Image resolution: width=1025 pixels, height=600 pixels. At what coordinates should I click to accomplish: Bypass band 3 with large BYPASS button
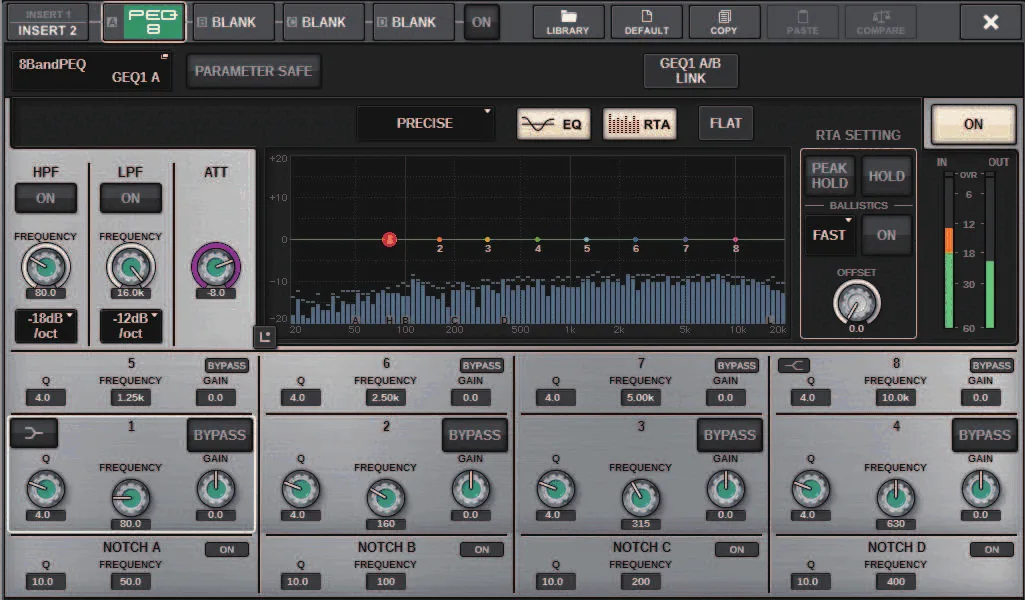click(730, 435)
